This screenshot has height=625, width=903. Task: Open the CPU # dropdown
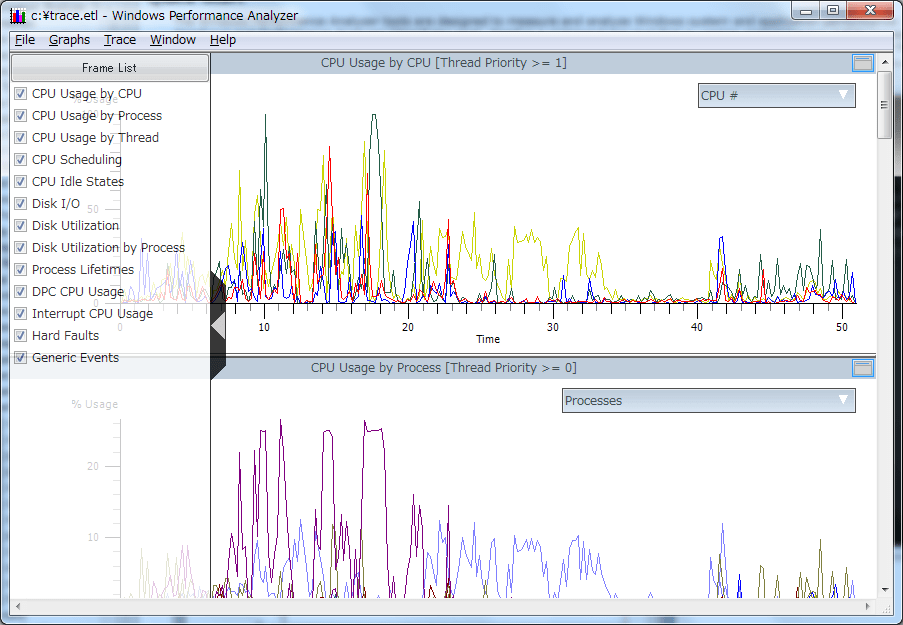tap(776, 96)
